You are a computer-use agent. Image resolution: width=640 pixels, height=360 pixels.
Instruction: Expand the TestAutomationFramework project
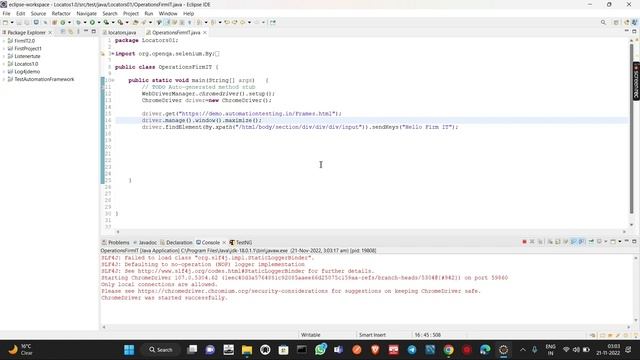click(x=4, y=80)
